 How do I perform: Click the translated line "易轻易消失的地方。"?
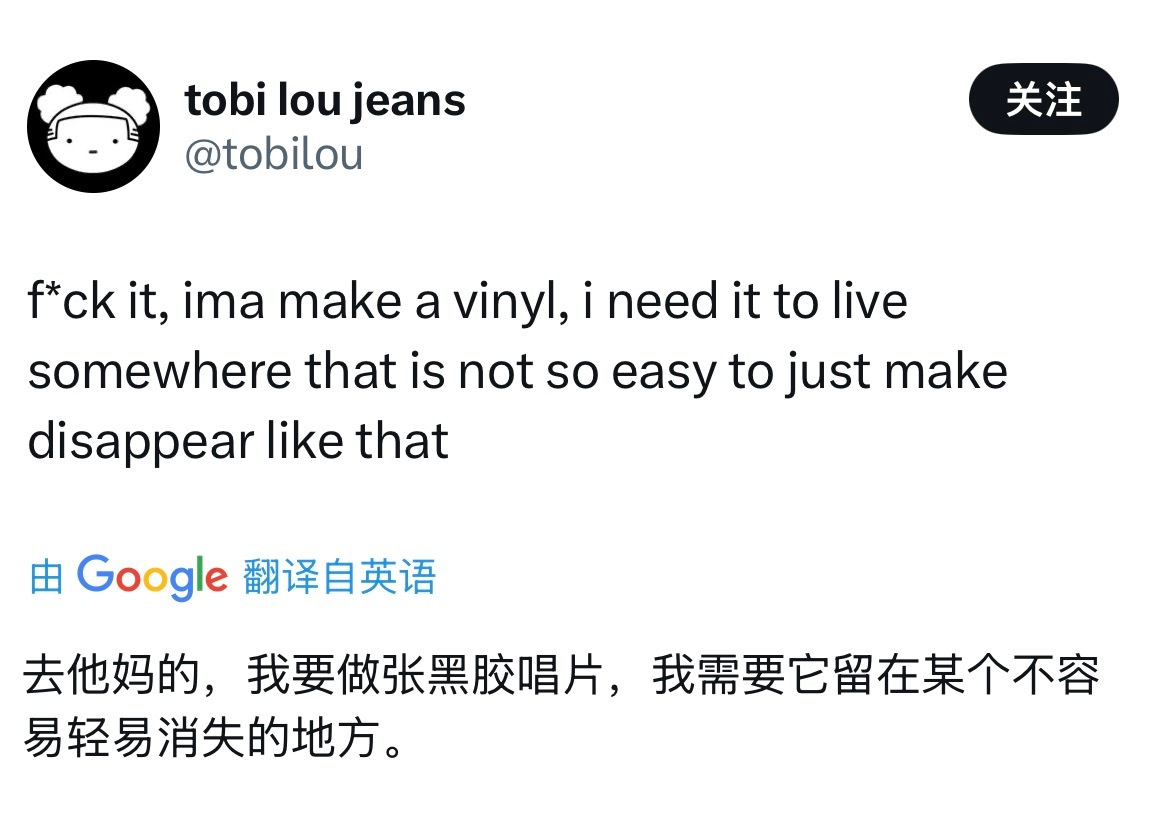(x=215, y=738)
